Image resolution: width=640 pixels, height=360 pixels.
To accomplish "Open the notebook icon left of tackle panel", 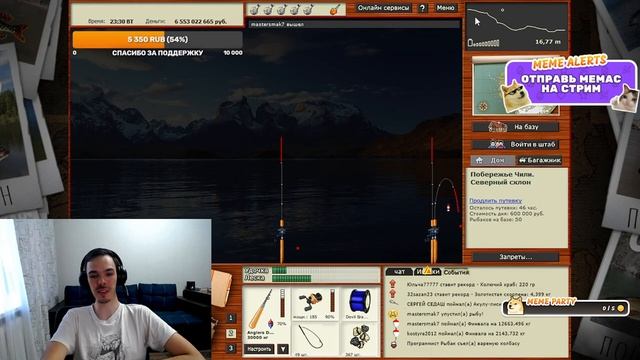I will point(221,289).
